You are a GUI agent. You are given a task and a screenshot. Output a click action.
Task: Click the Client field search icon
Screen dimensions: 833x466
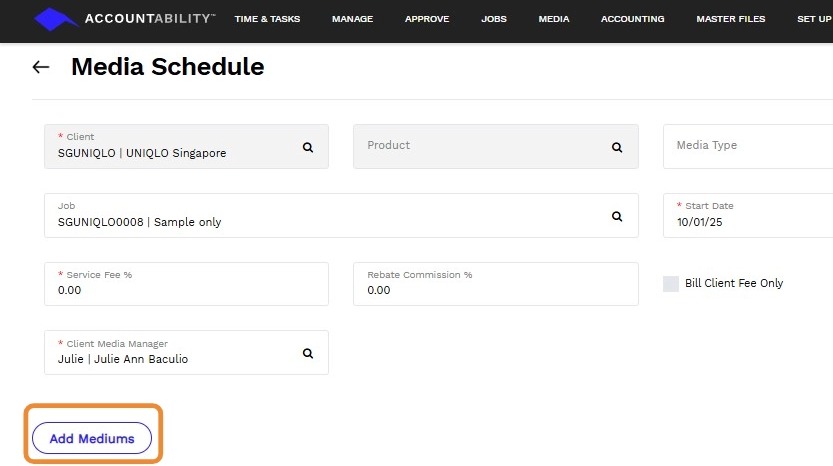click(x=308, y=147)
